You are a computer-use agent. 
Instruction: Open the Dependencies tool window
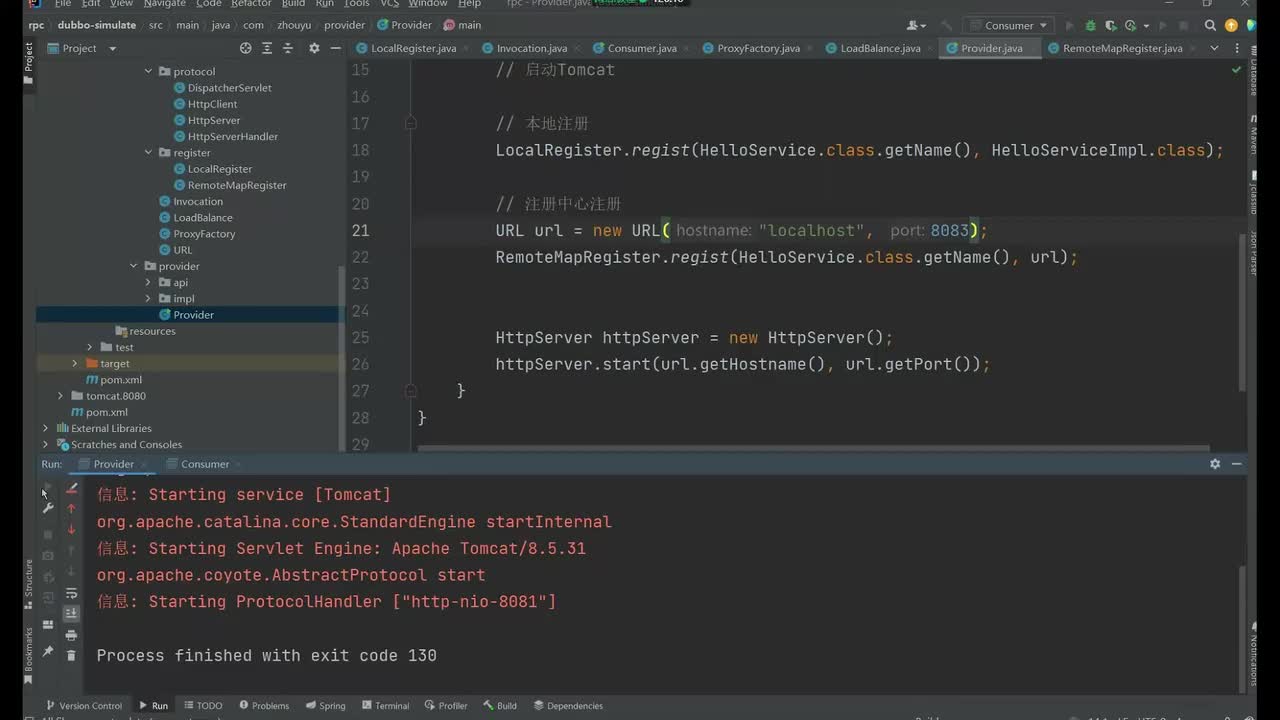568,706
